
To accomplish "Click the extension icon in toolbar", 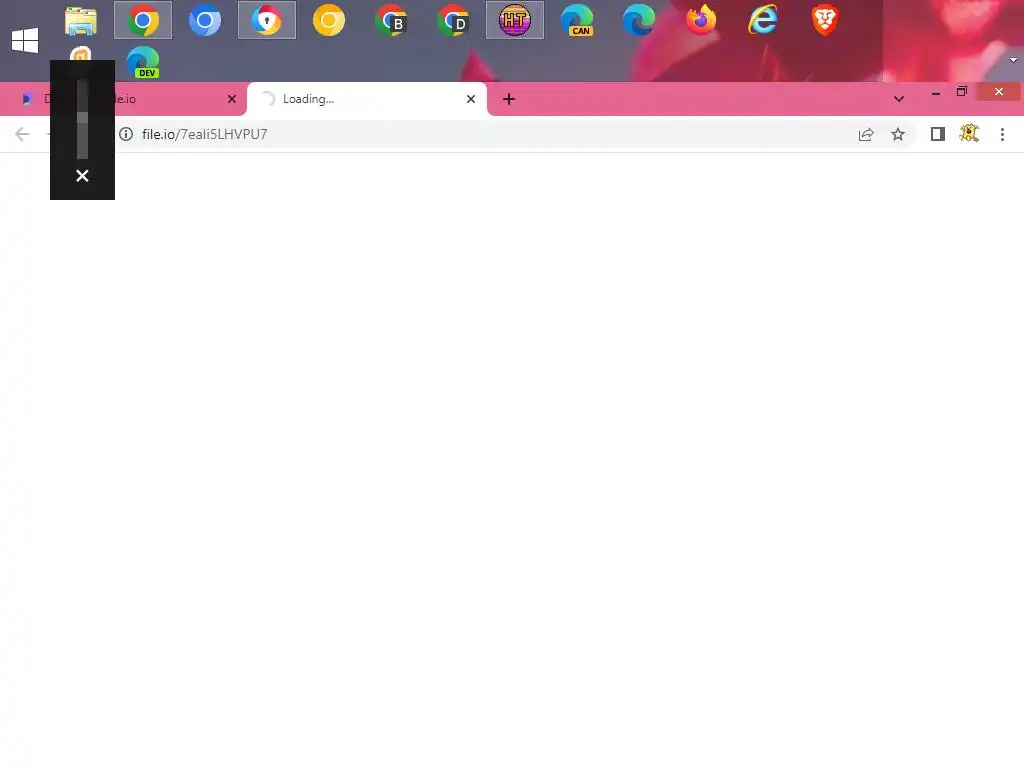I will [x=969, y=134].
